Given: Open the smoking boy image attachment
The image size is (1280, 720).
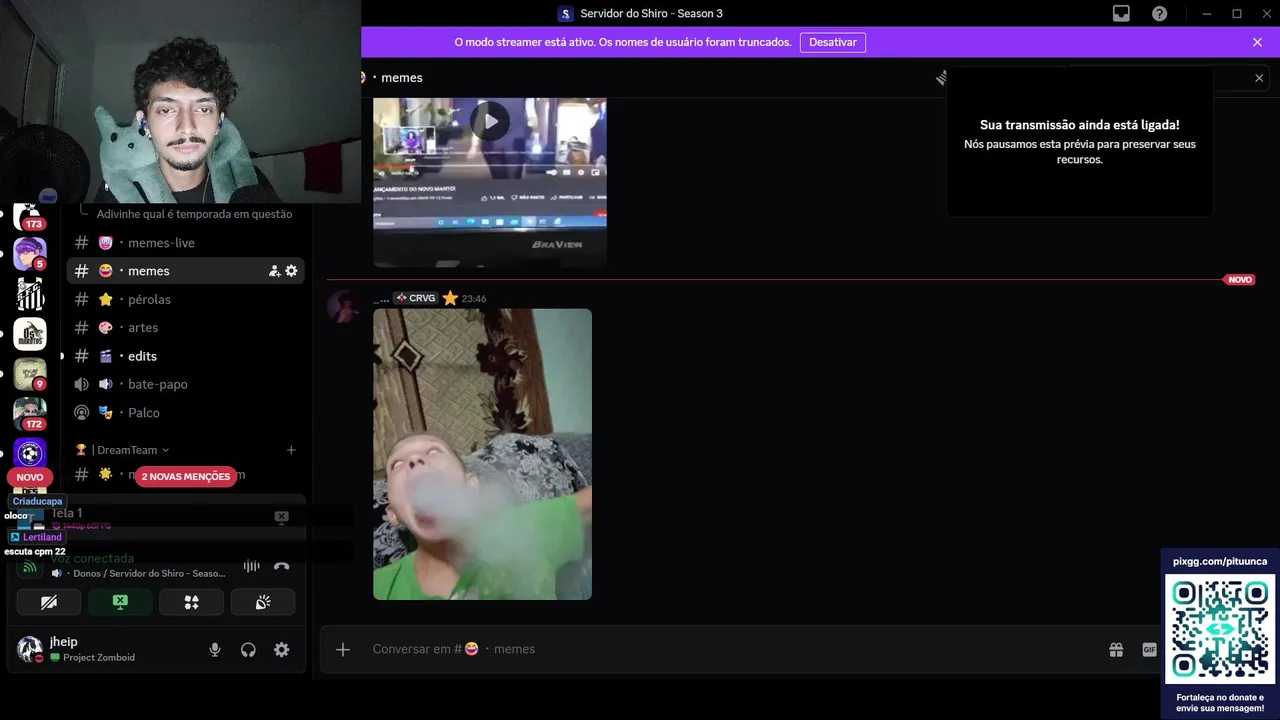Looking at the screenshot, I should click(x=482, y=454).
